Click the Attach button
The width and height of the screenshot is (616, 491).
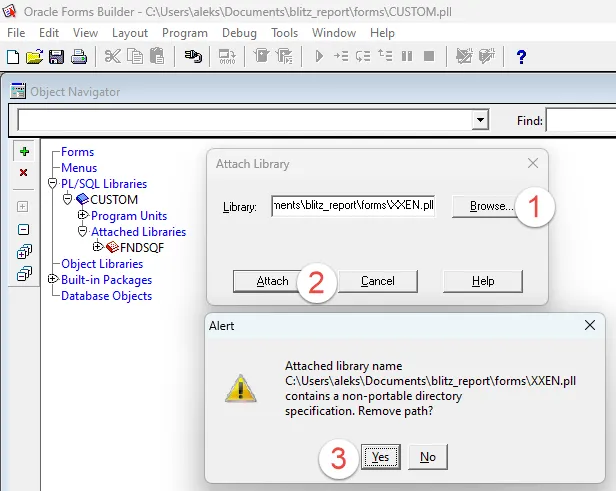268,281
